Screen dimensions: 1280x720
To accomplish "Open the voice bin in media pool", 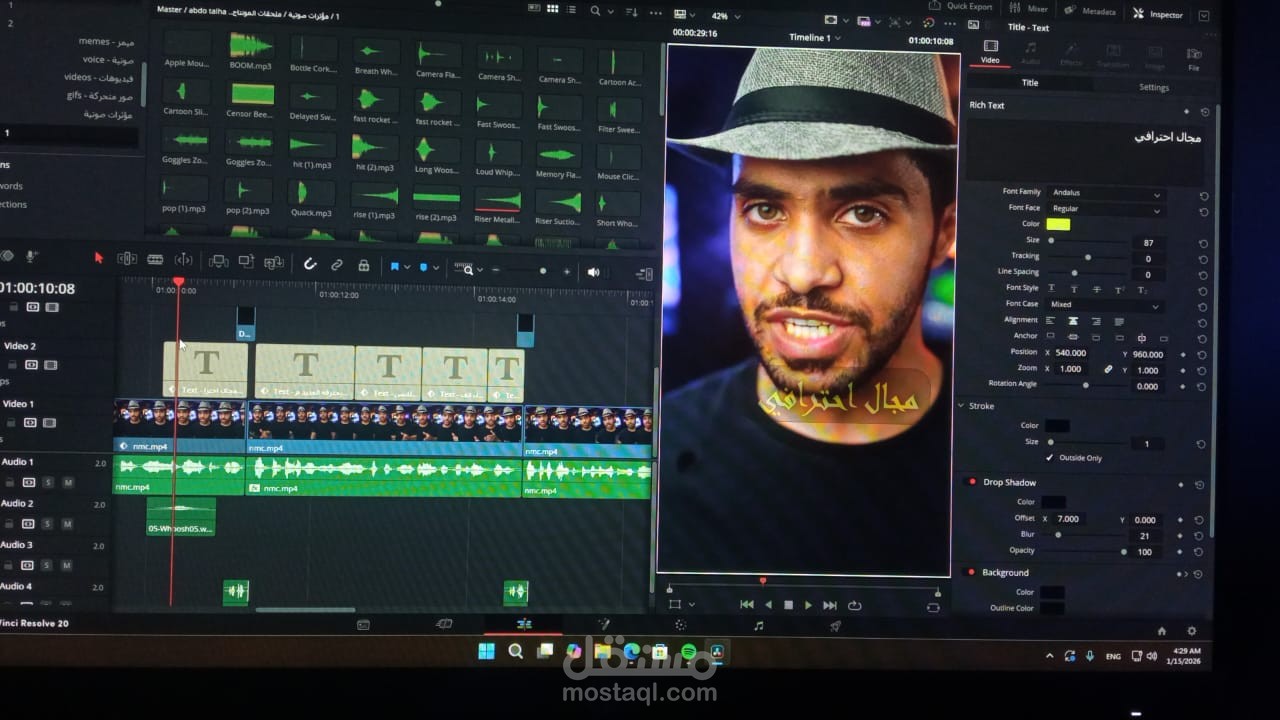I will [x=108, y=60].
